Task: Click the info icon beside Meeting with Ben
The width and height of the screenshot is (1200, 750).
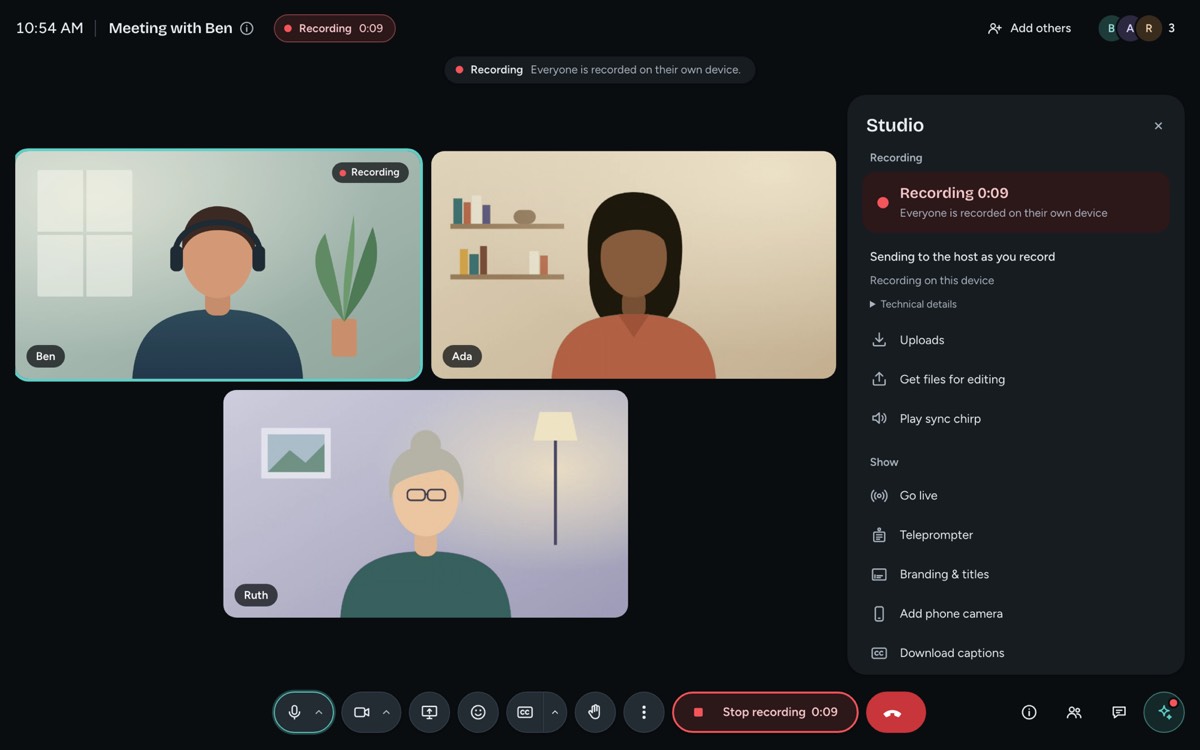Action: (x=247, y=28)
